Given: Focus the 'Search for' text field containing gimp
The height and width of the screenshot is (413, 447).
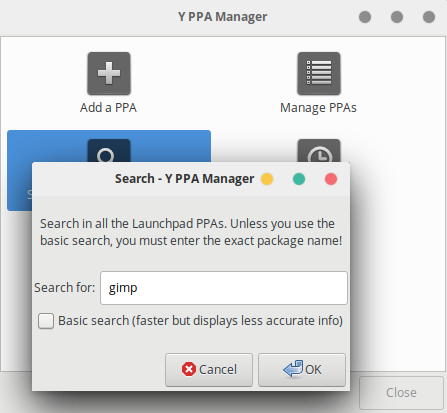Looking at the screenshot, I should (x=224, y=288).
